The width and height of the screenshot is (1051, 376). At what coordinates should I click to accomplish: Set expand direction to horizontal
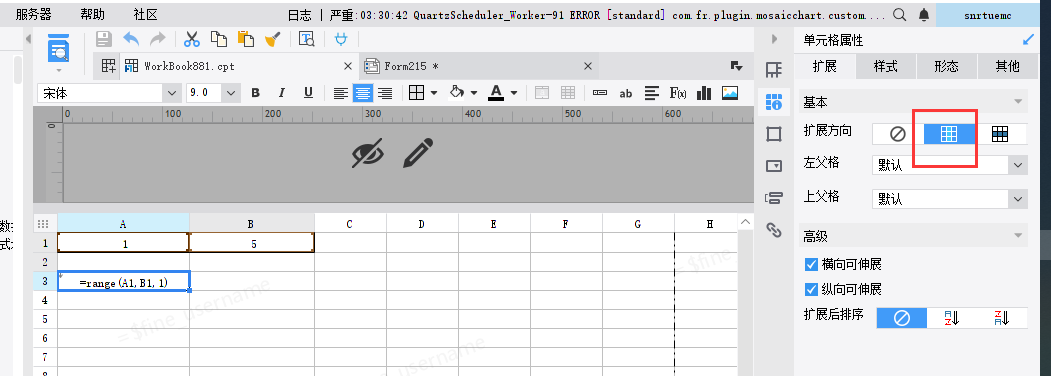coord(1000,134)
